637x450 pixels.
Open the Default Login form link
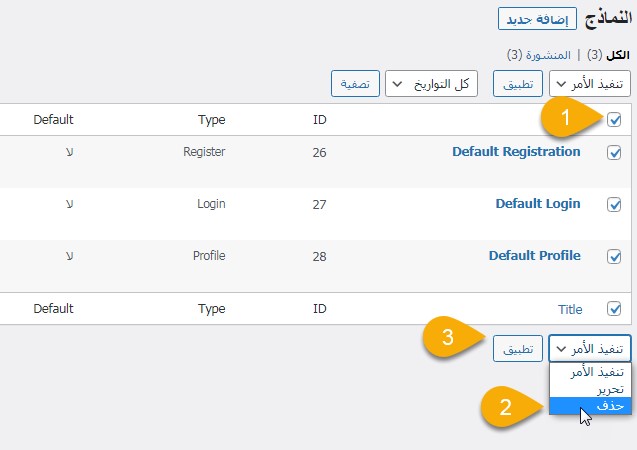pos(538,204)
